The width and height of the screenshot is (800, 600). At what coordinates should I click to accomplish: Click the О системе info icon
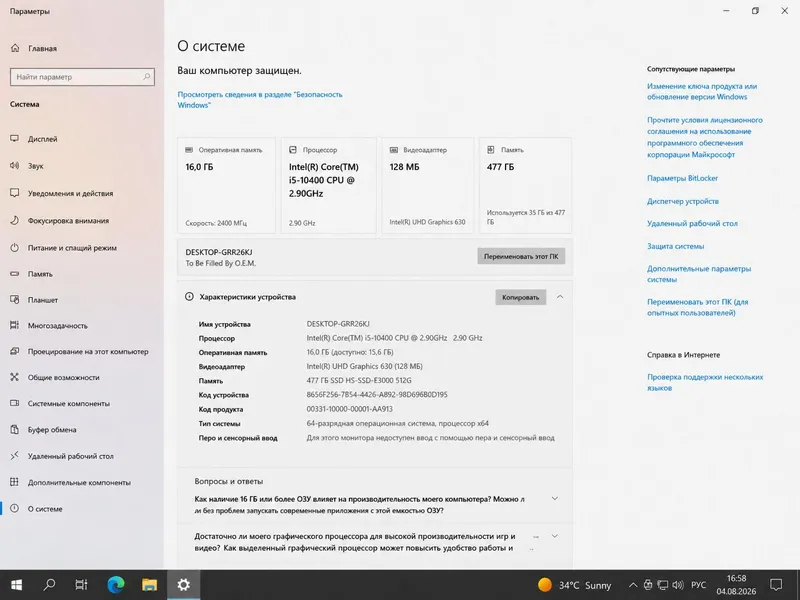click(x=15, y=508)
